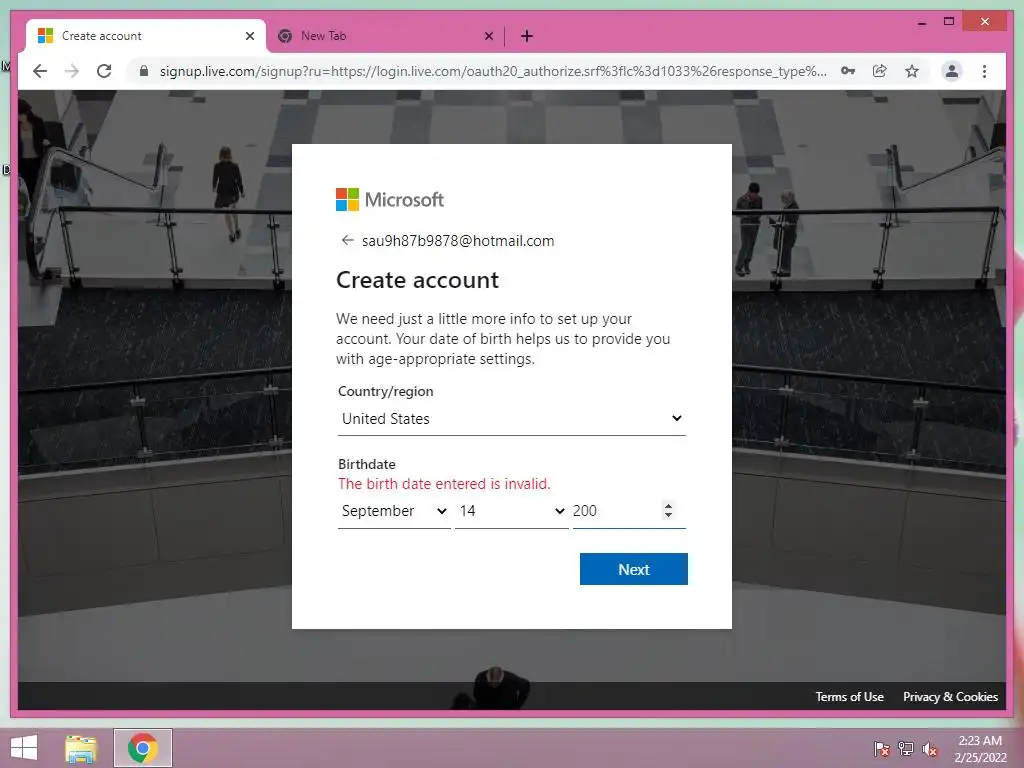The image size is (1024, 768).
Task: Click the Action Center flag tray icon
Action: [x=882, y=748]
